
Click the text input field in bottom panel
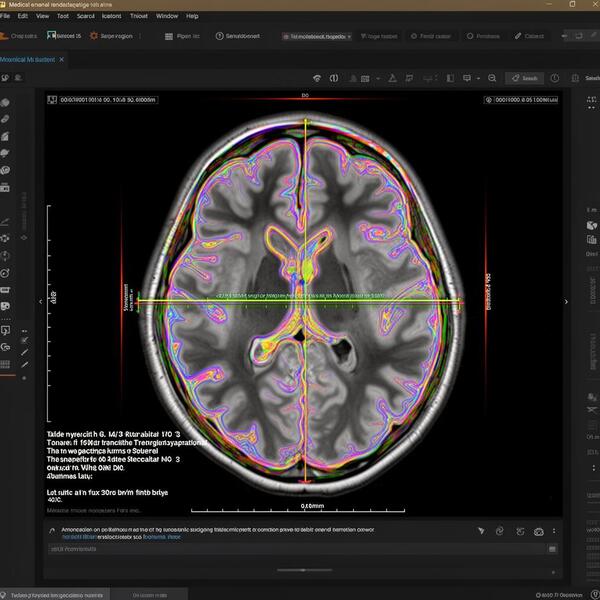click(297, 549)
